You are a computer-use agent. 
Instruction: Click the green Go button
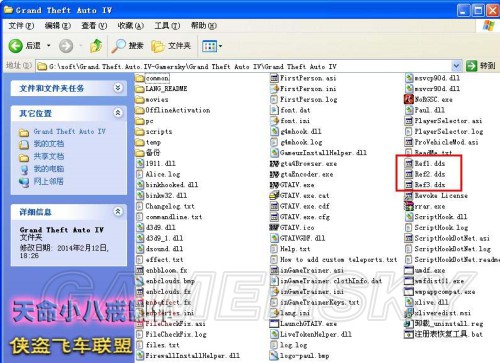point(481,66)
